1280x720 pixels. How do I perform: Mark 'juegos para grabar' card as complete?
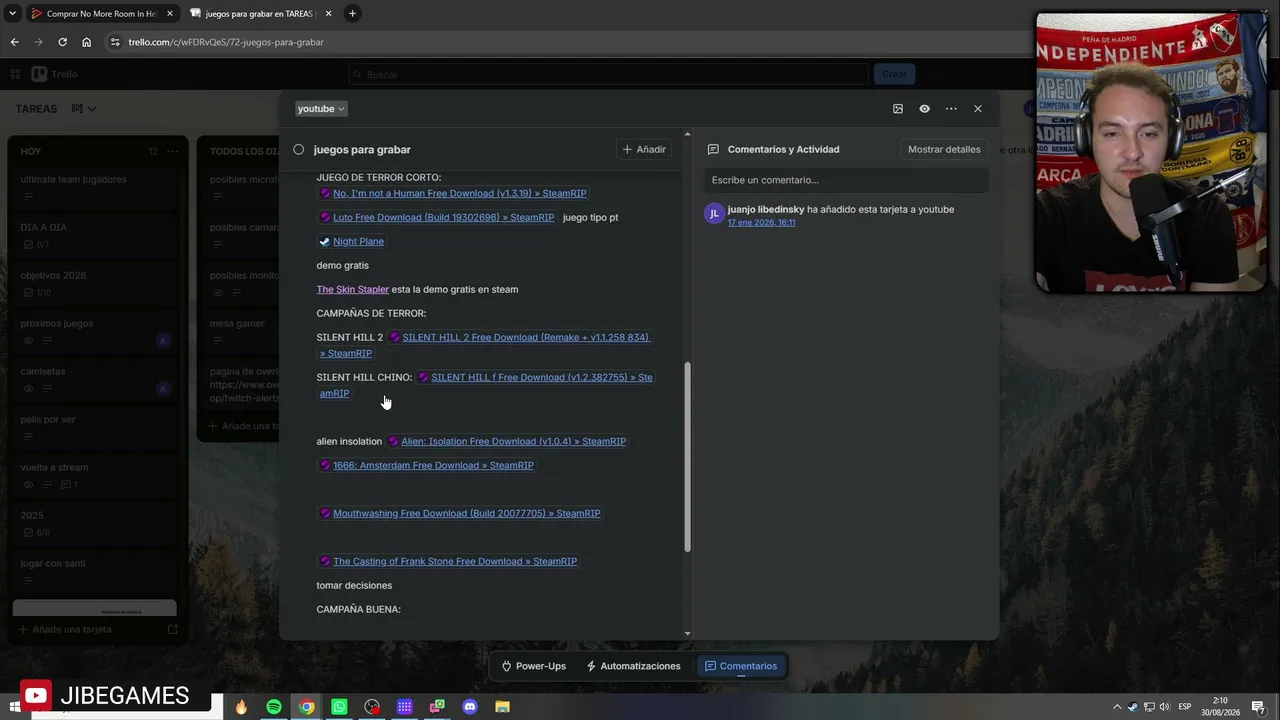[298, 149]
